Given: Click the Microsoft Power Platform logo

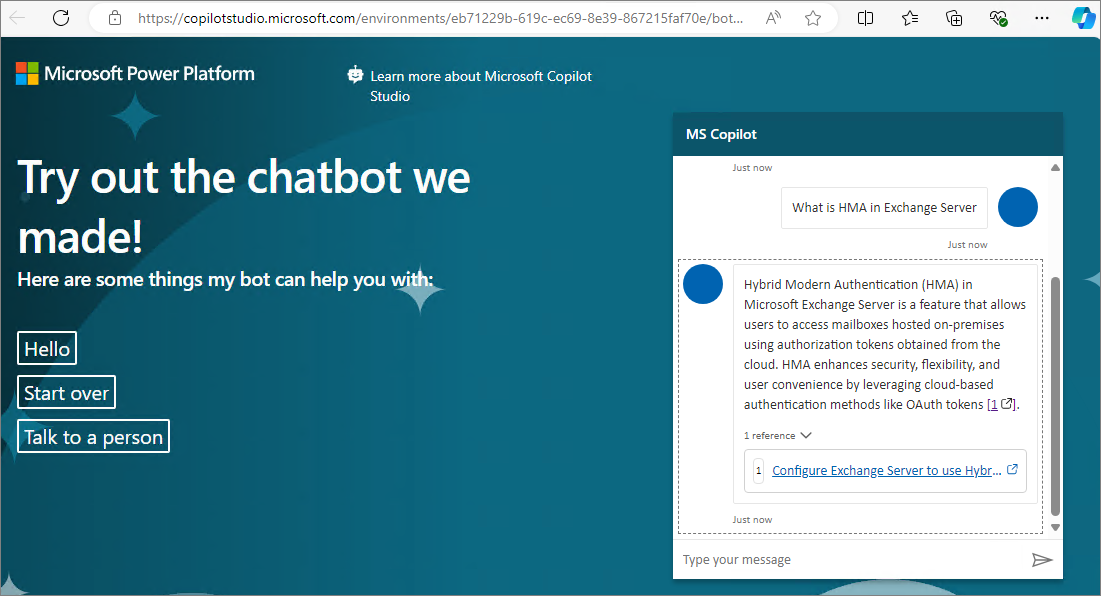Looking at the screenshot, I should tap(135, 73).
